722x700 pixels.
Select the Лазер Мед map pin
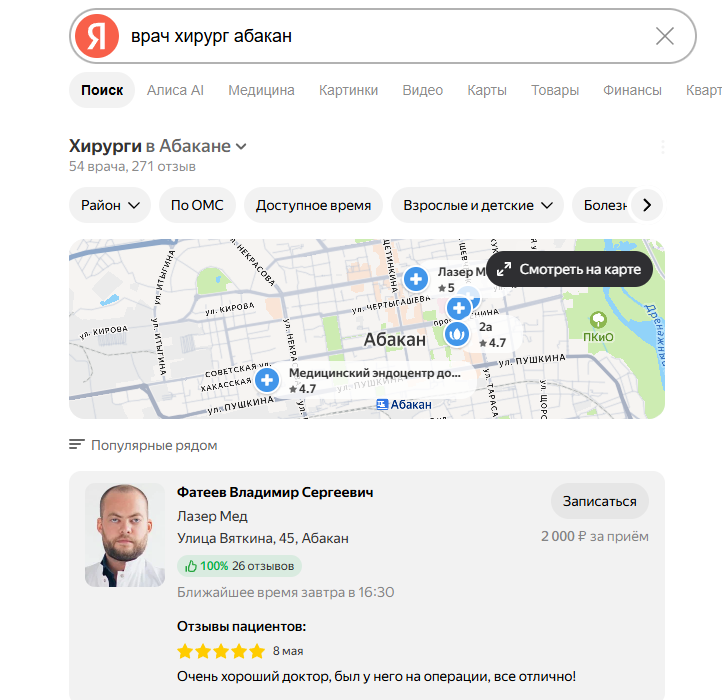pyautogui.click(x=416, y=279)
